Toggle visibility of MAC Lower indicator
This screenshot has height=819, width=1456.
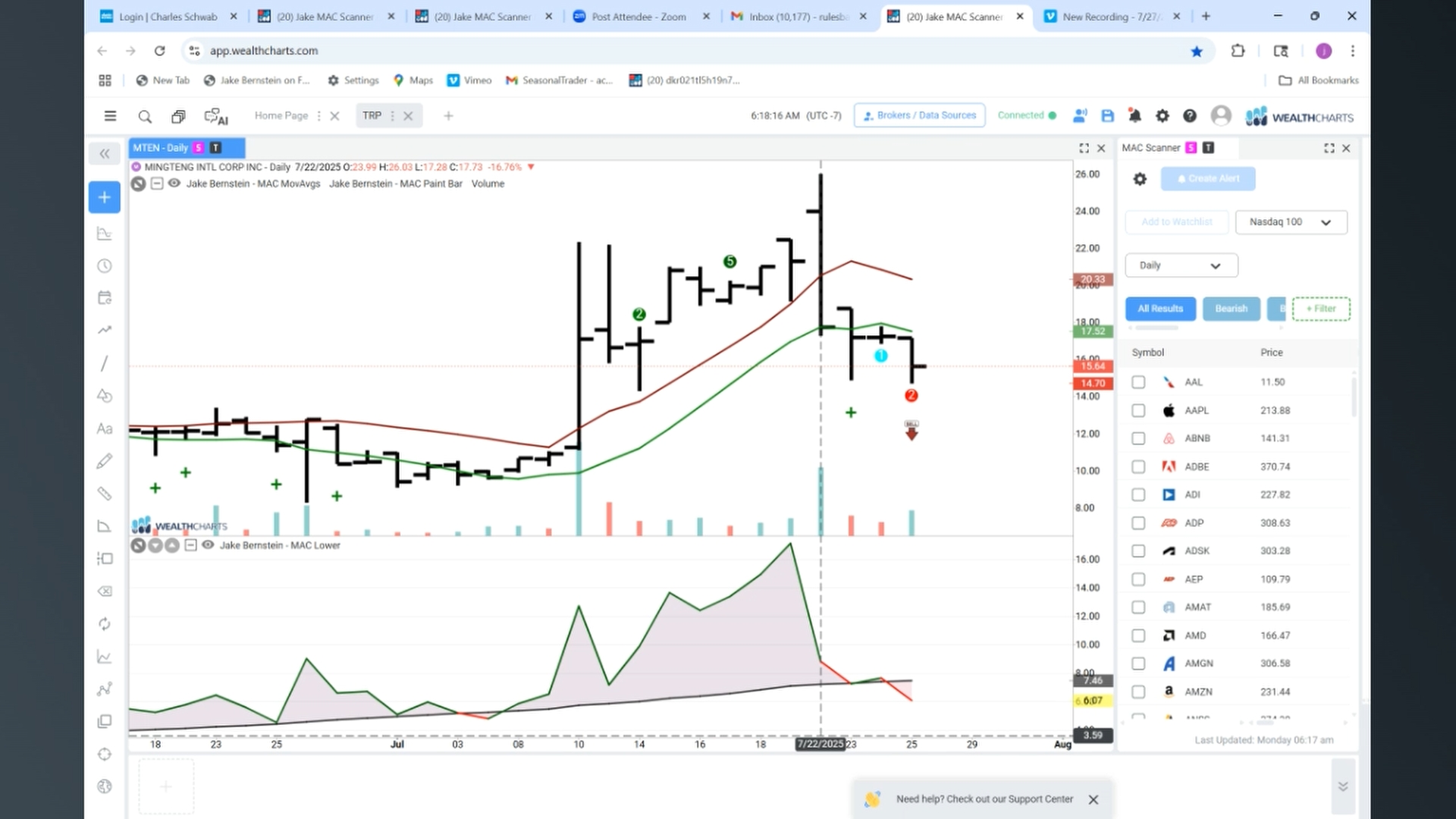(x=208, y=545)
